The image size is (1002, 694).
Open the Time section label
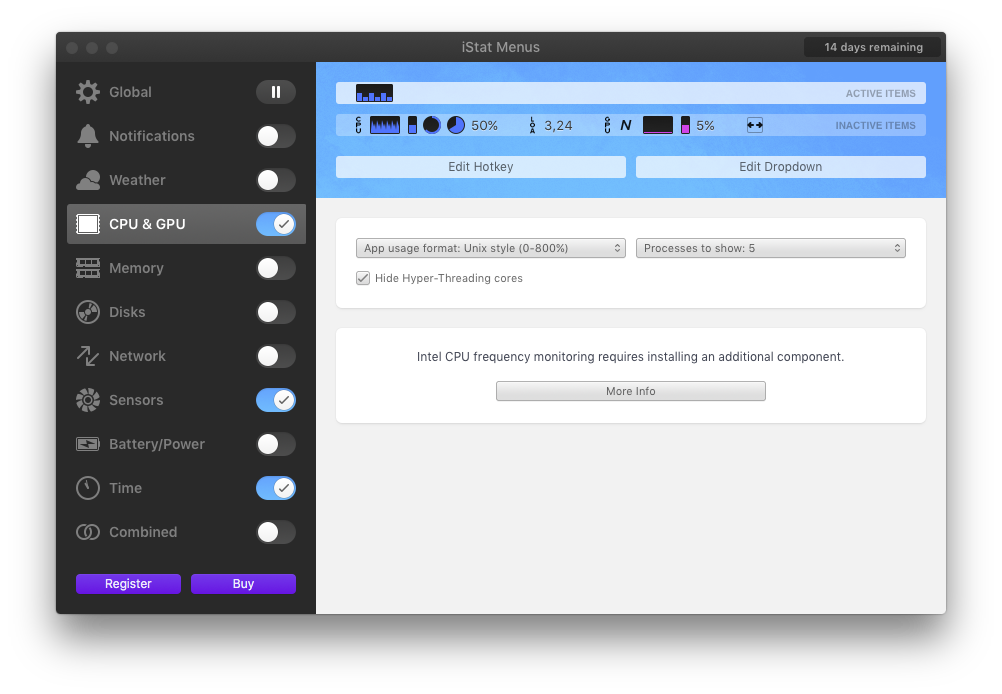(125, 488)
